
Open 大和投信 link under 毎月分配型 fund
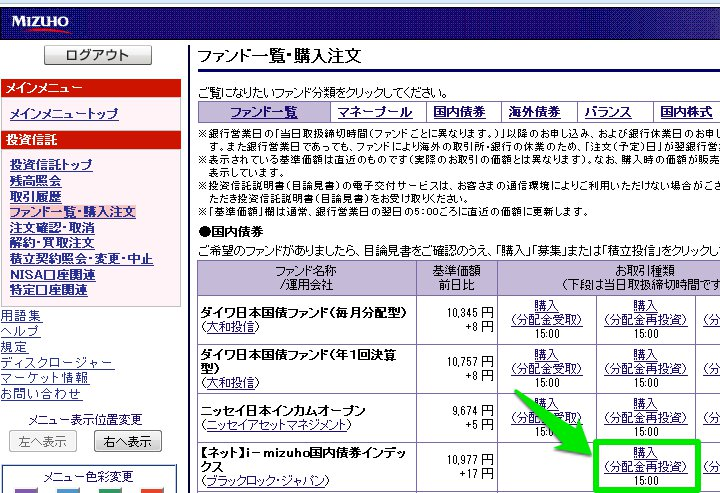(x=230, y=327)
